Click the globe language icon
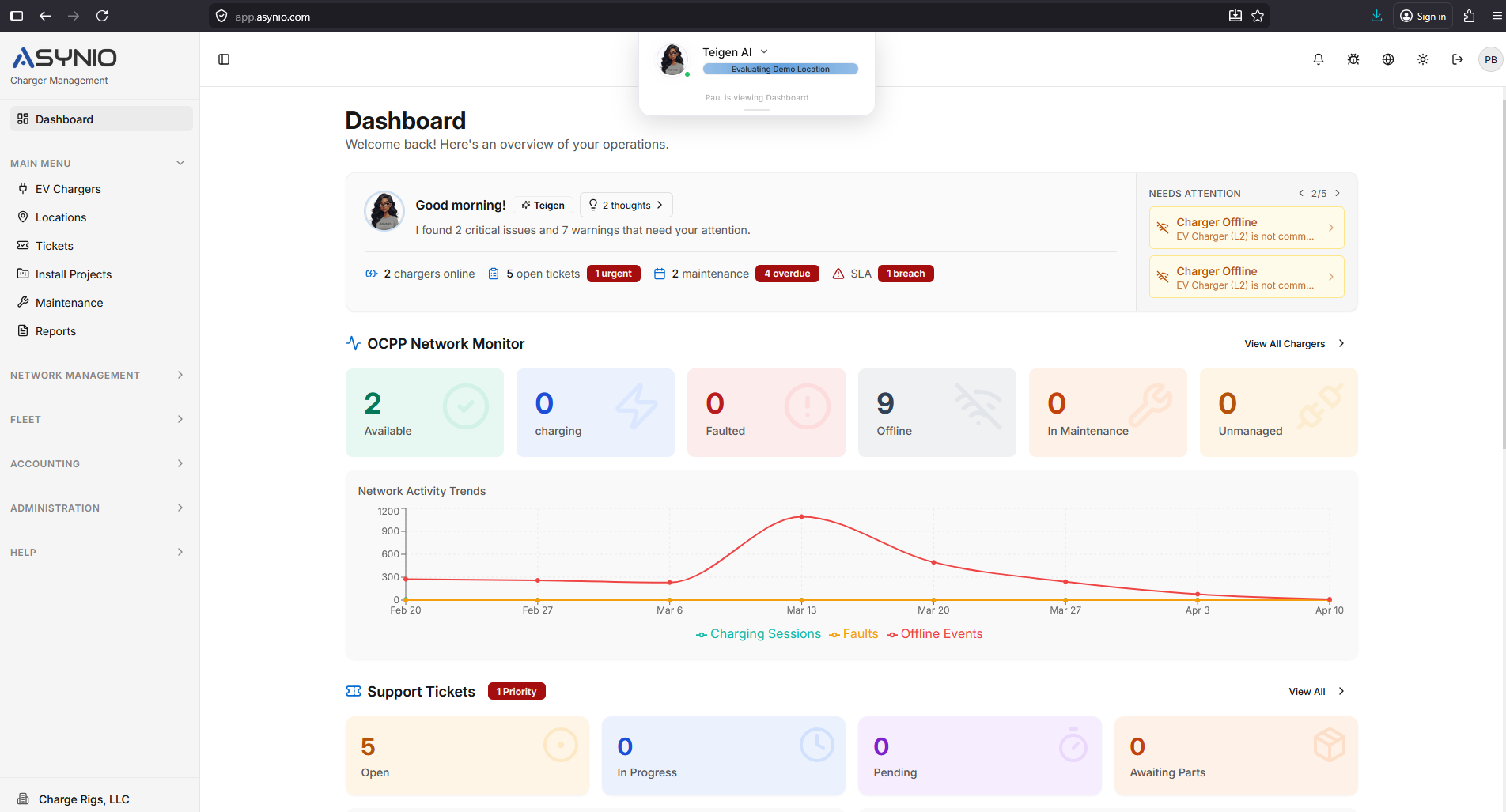1506x812 pixels. click(x=1388, y=59)
